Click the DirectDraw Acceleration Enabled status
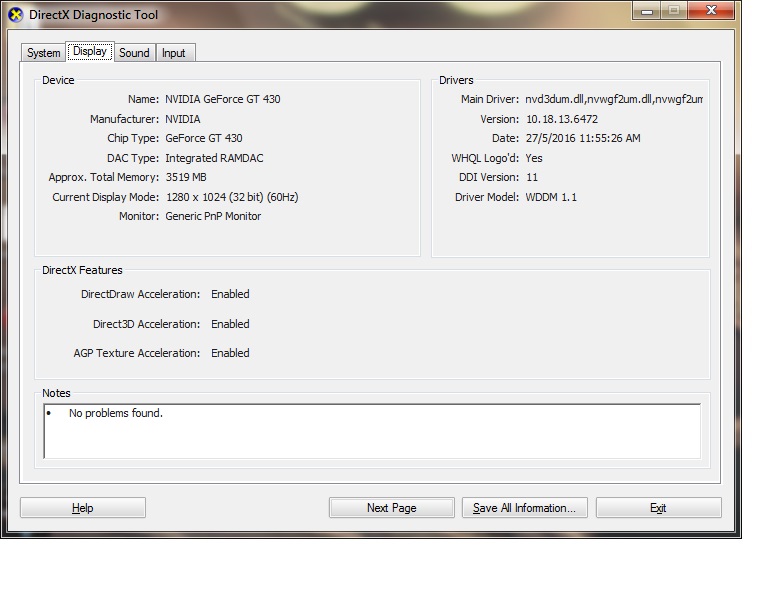The width and height of the screenshot is (768, 614). click(230, 294)
